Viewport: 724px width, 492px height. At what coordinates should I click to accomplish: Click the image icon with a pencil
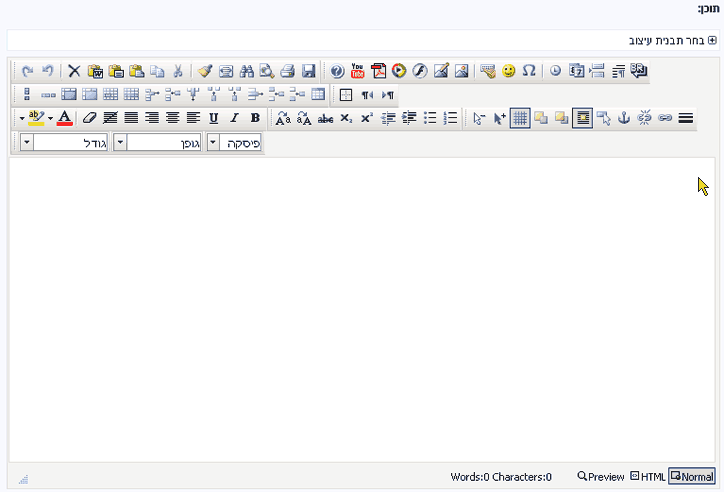[441, 71]
